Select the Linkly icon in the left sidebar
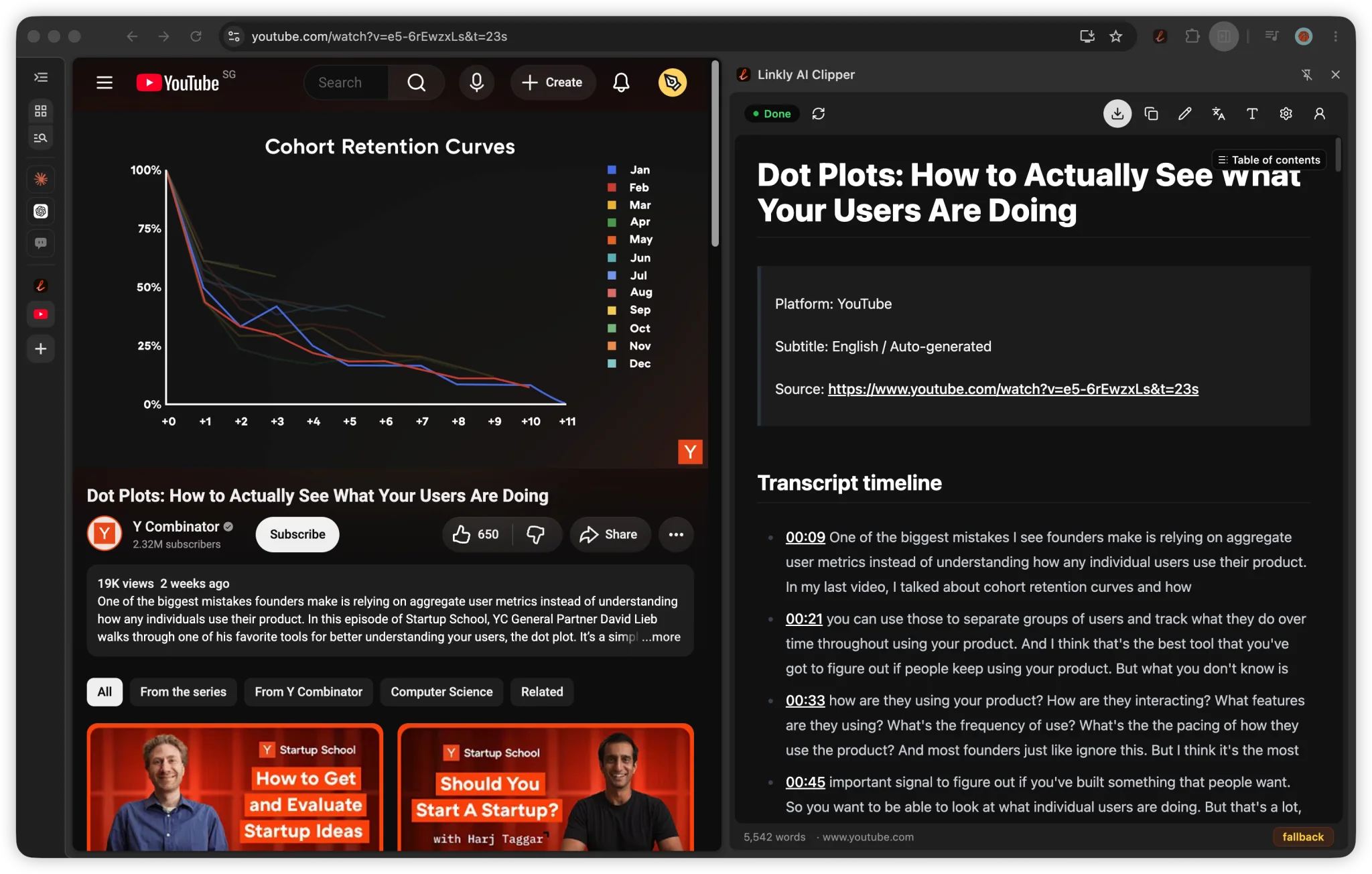 41,286
